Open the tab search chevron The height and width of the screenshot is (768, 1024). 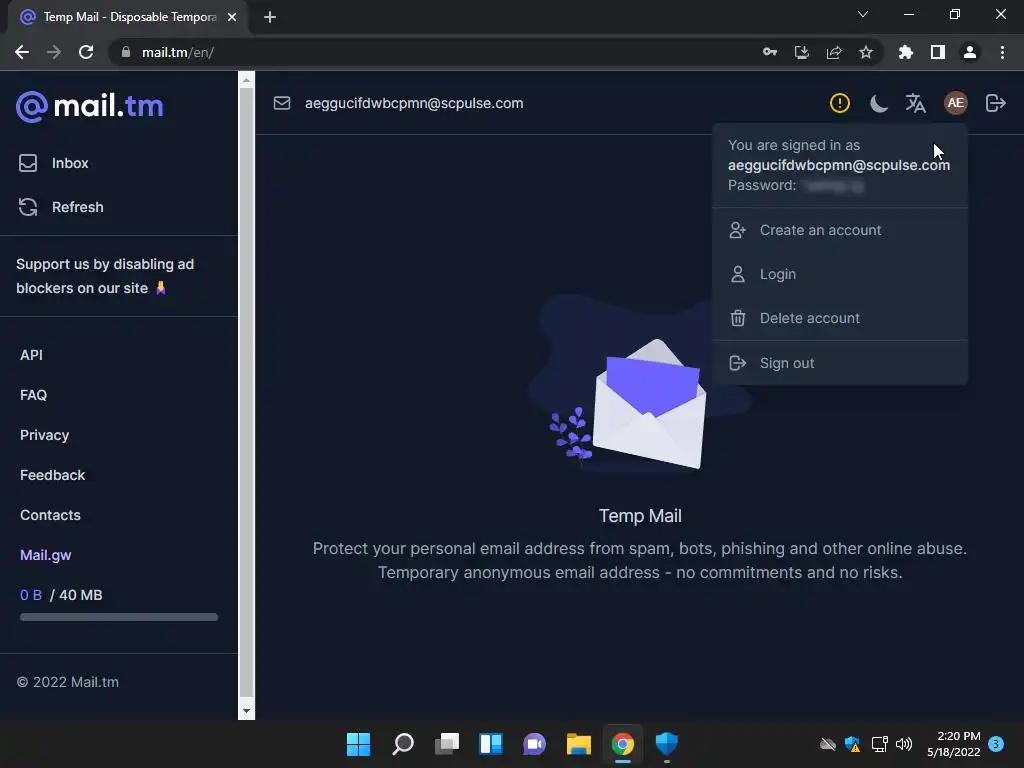coord(863,14)
